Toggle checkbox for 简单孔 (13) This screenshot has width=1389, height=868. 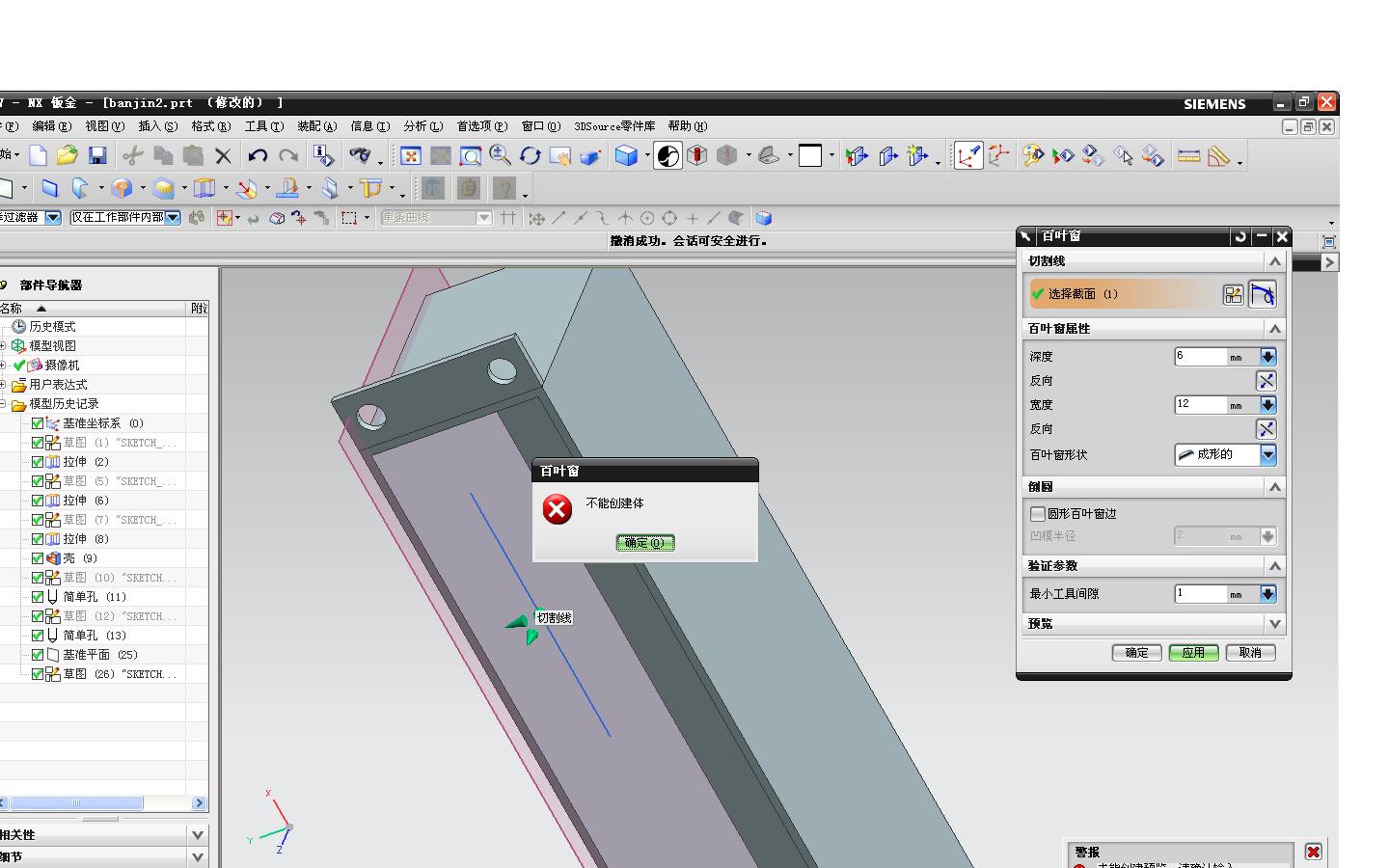tap(38, 636)
